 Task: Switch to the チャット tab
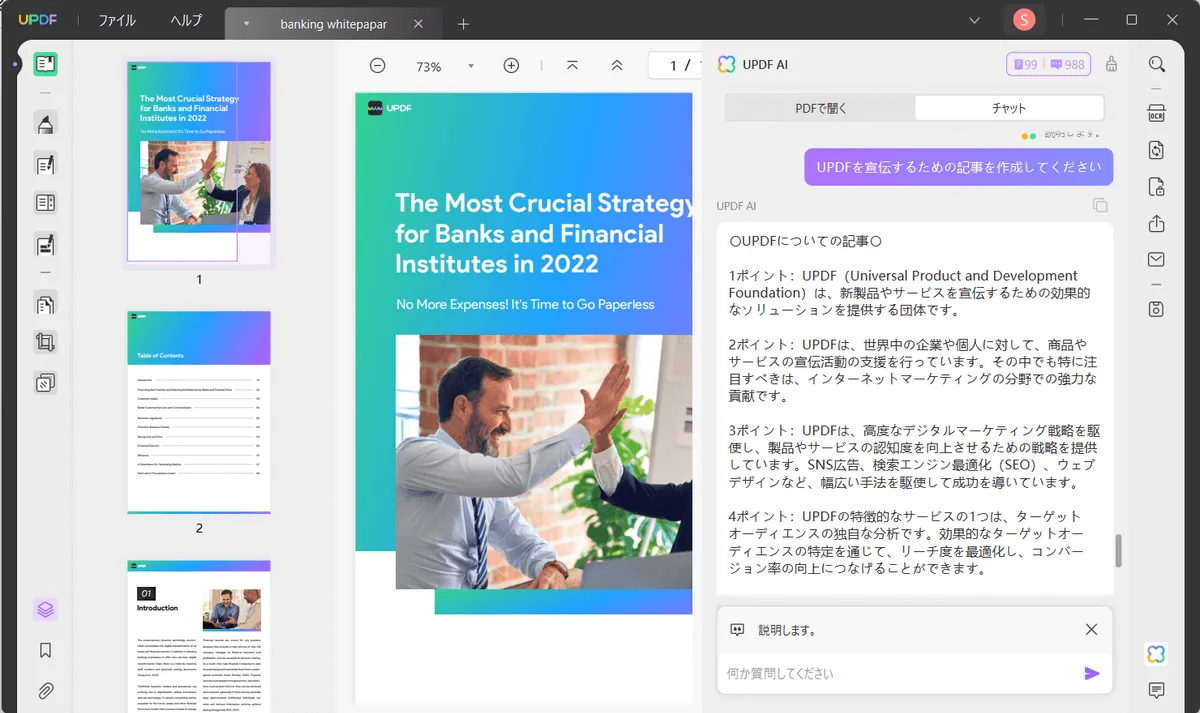[1009, 108]
